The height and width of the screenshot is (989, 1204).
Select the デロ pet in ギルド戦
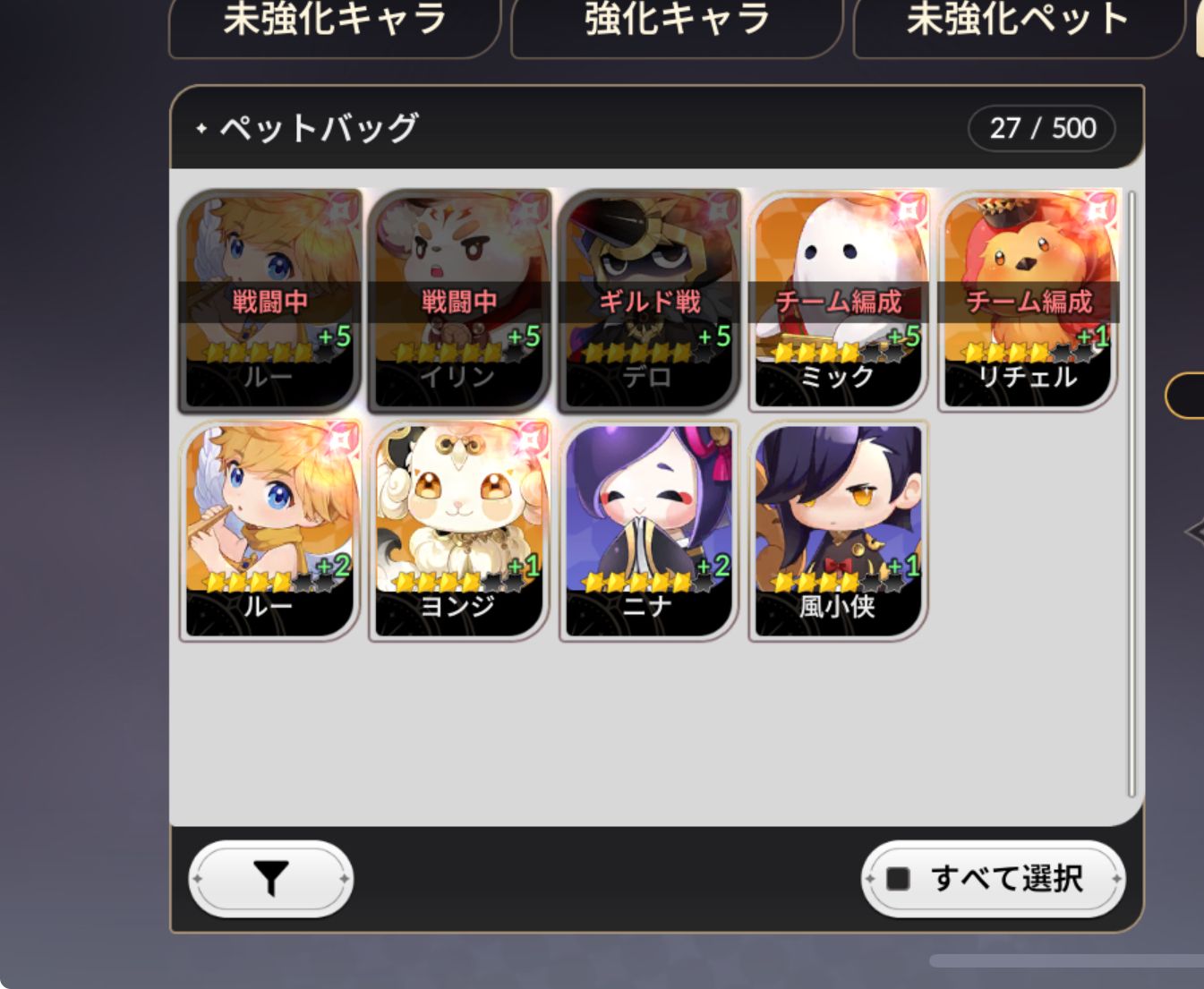[x=649, y=301]
